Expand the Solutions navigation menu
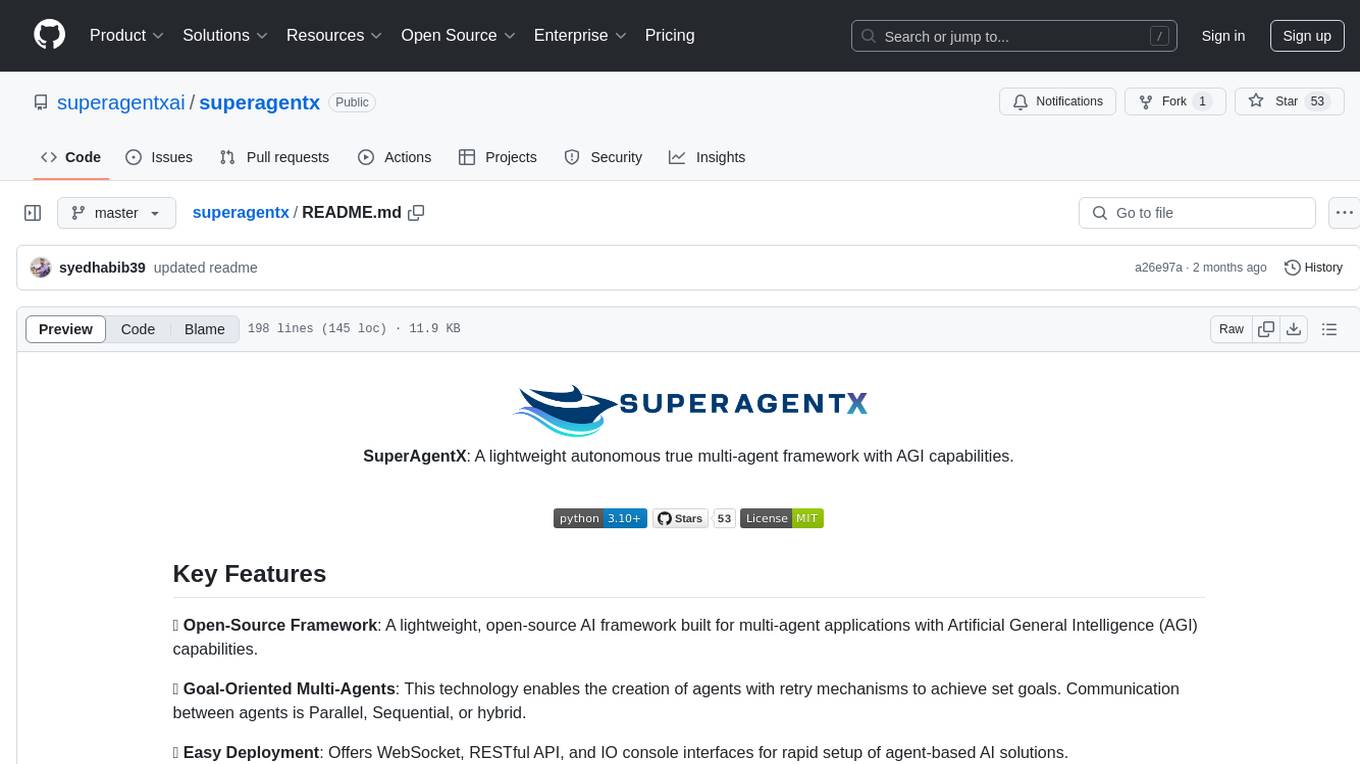The image size is (1360, 764). 225,35
